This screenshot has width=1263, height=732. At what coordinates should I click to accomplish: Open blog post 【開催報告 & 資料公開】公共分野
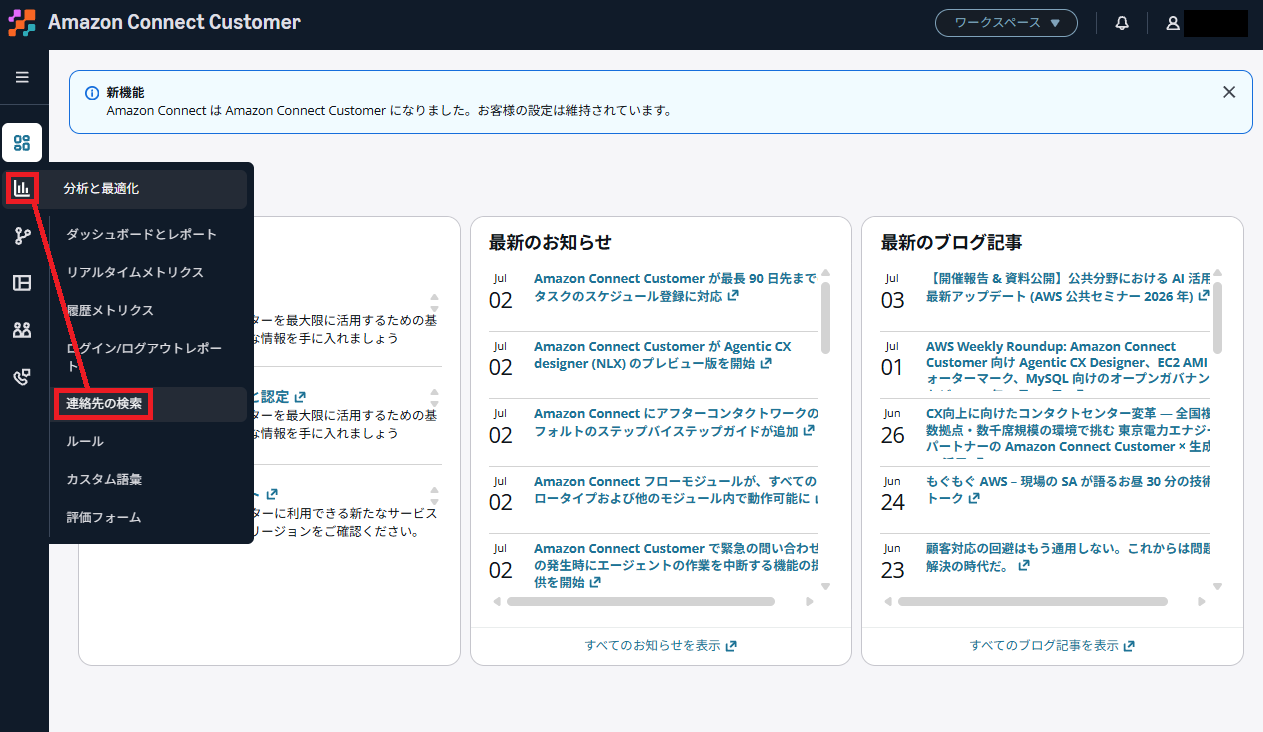point(1068,287)
